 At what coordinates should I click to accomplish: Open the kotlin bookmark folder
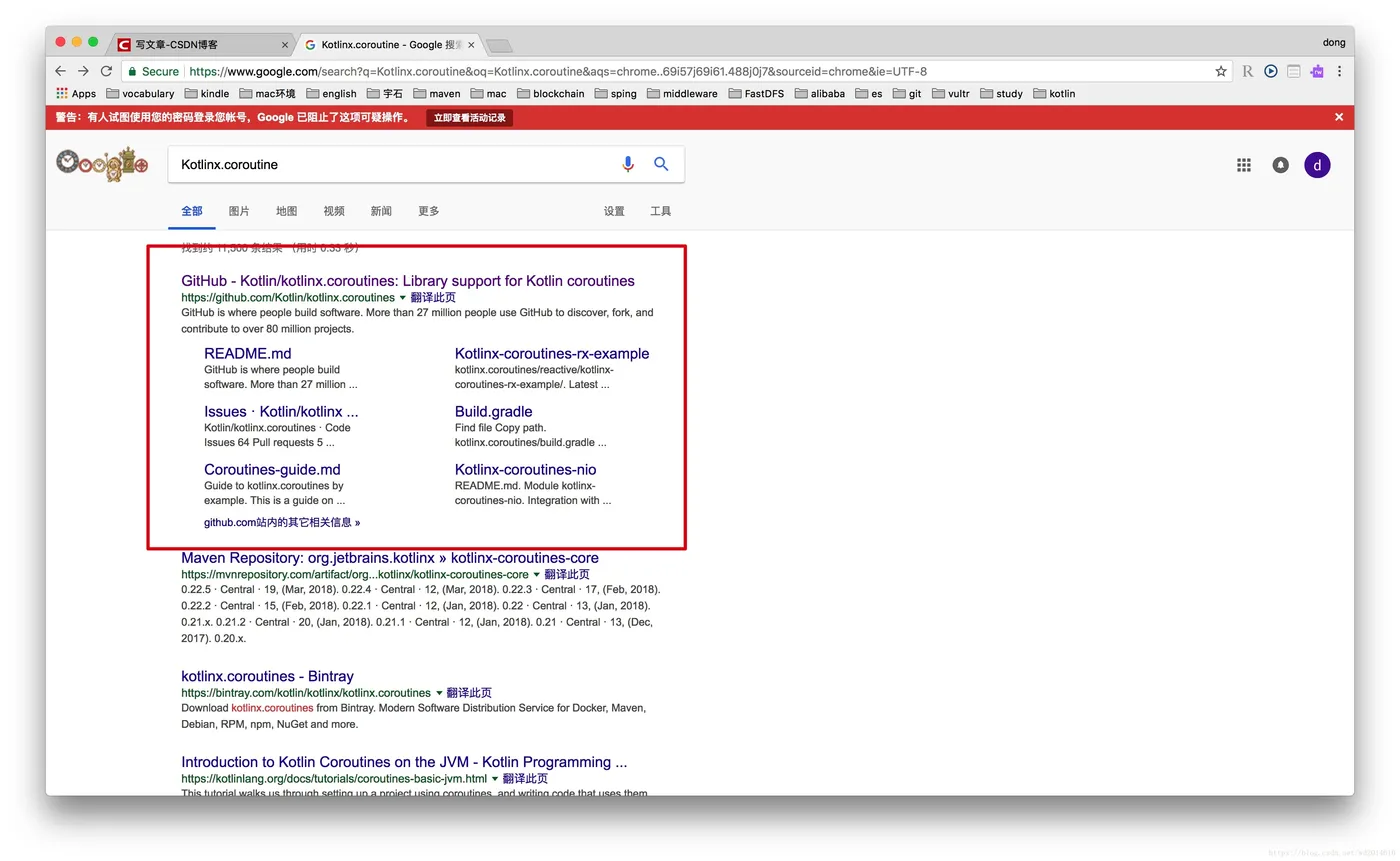[1054, 93]
